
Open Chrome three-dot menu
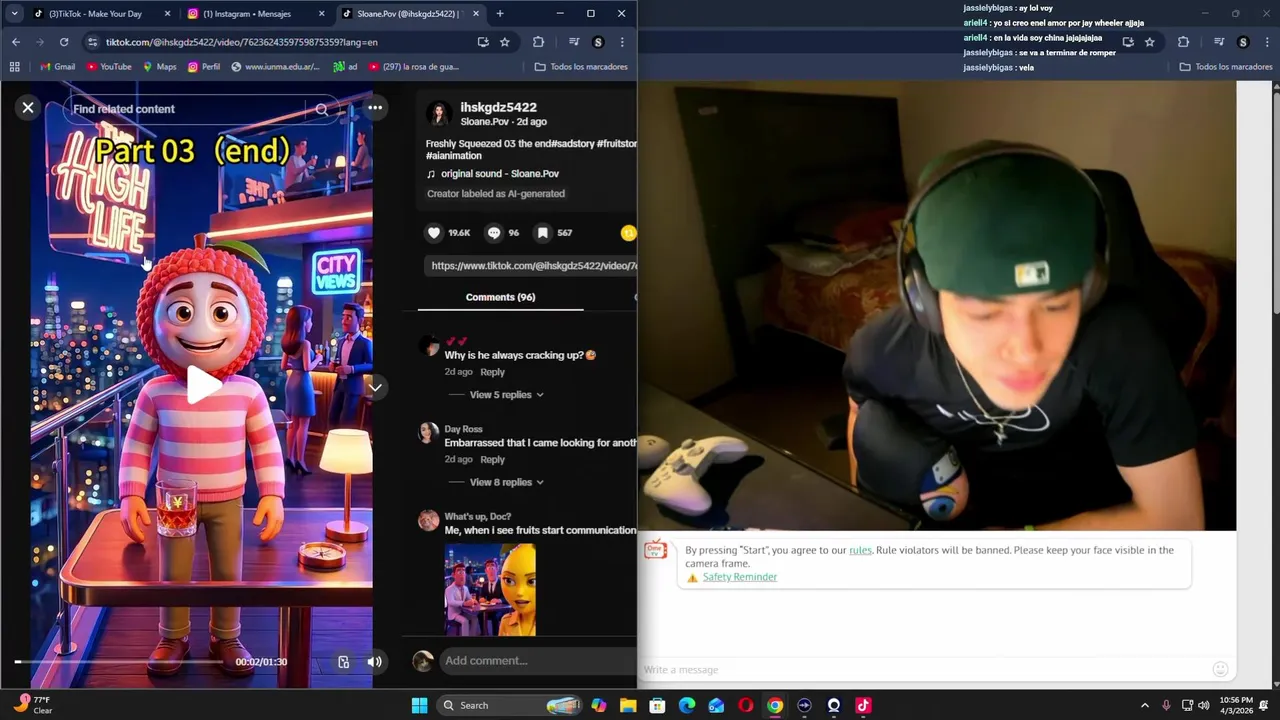(622, 42)
